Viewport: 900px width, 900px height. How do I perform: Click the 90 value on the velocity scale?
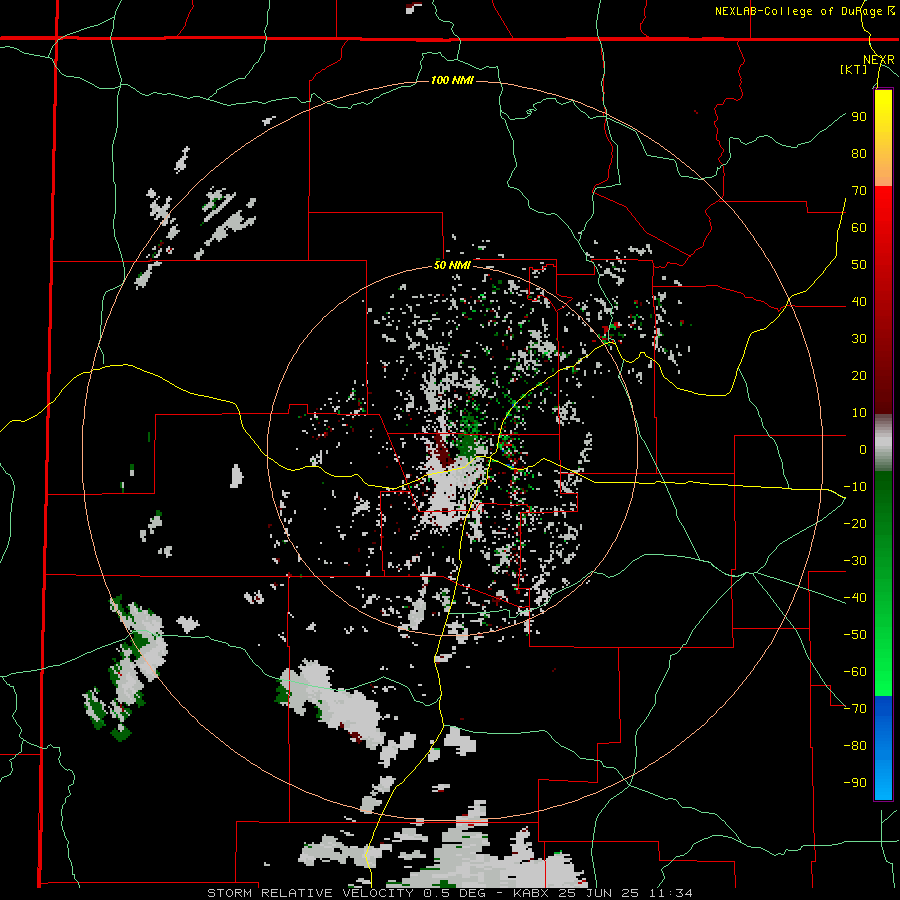(x=859, y=117)
